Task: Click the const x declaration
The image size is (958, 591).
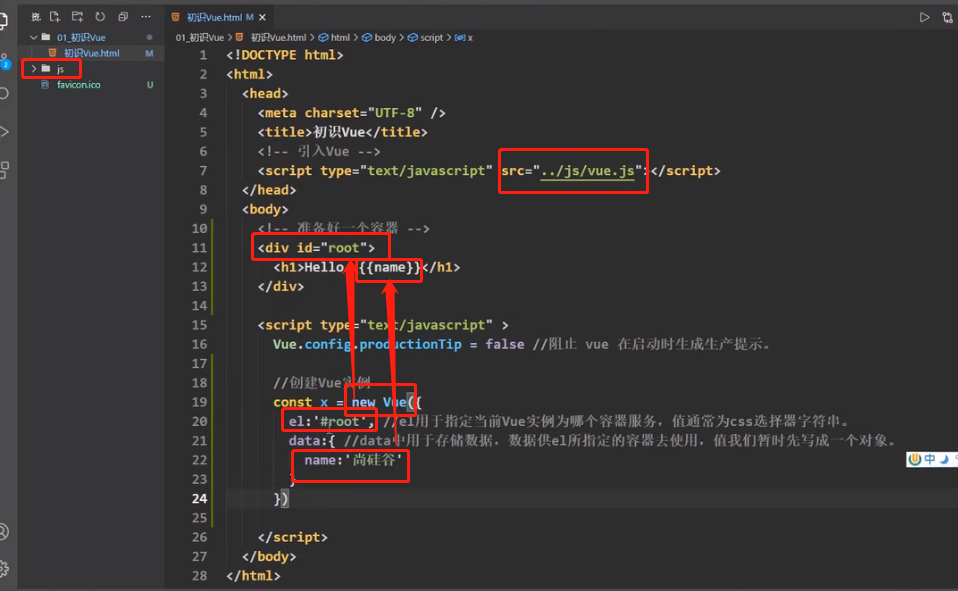Action: [x=301, y=402]
